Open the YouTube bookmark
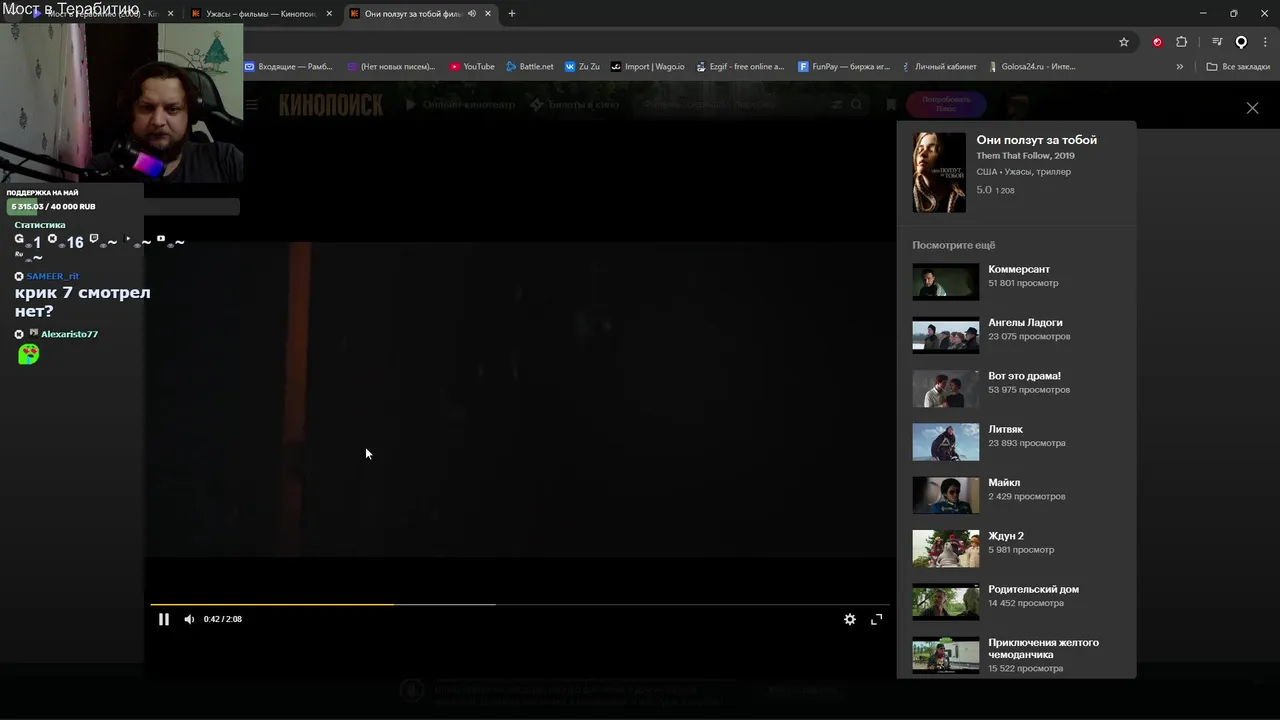Viewport: 1280px width, 720px height. pyautogui.click(x=472, y=67)
